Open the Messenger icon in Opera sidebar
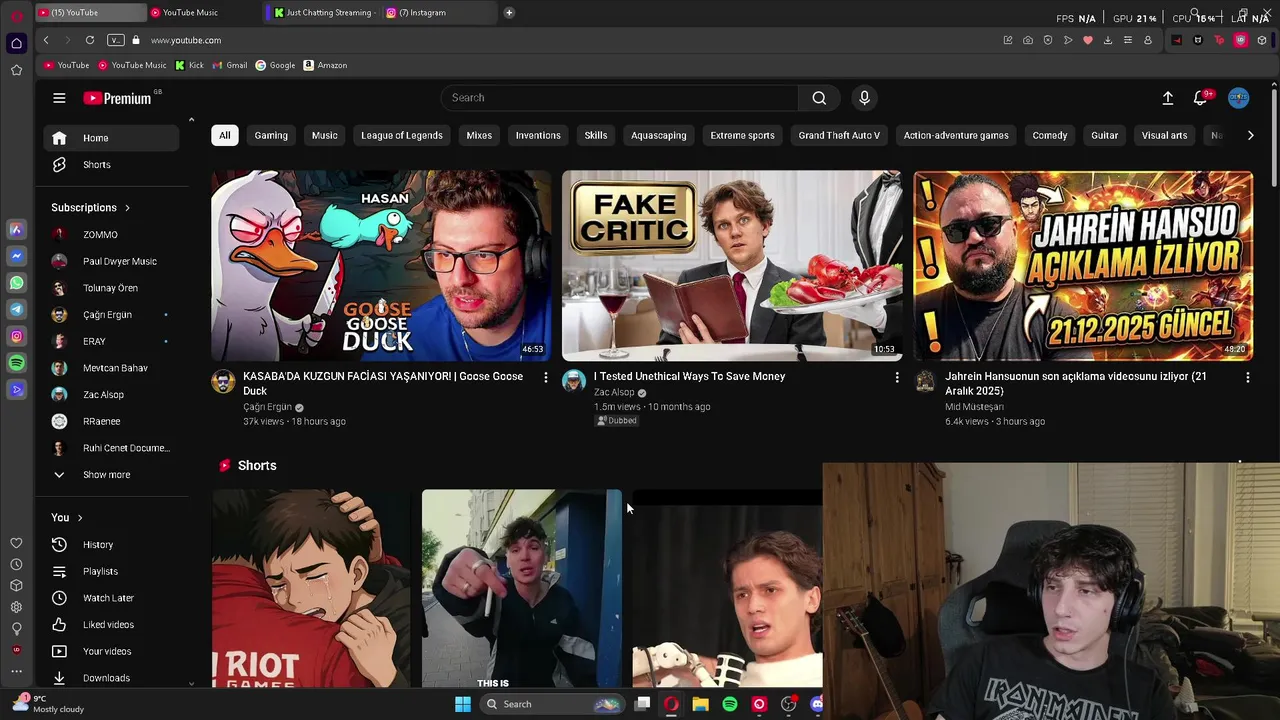Image resolution: width=1280 pixels, height=720 pixels. (16, 256)
